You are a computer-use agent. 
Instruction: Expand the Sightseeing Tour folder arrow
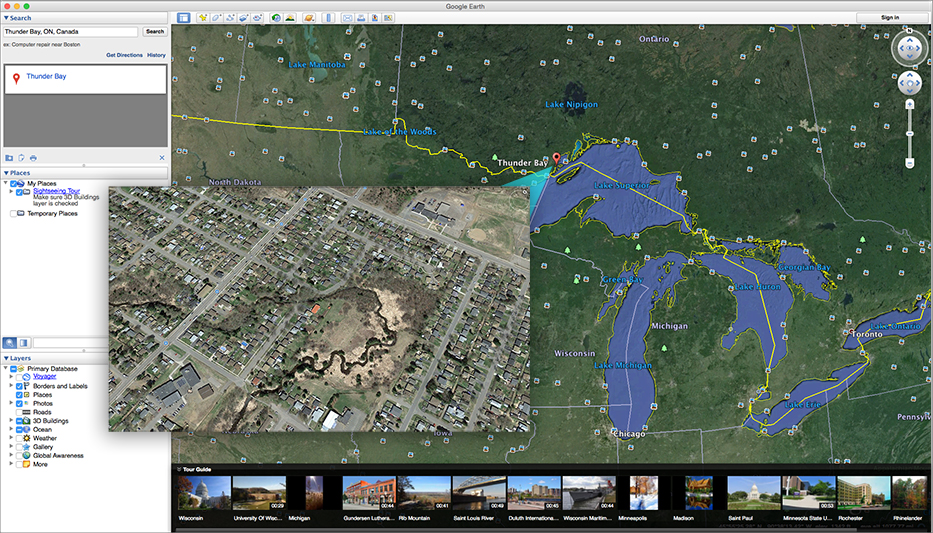[11, 192]
